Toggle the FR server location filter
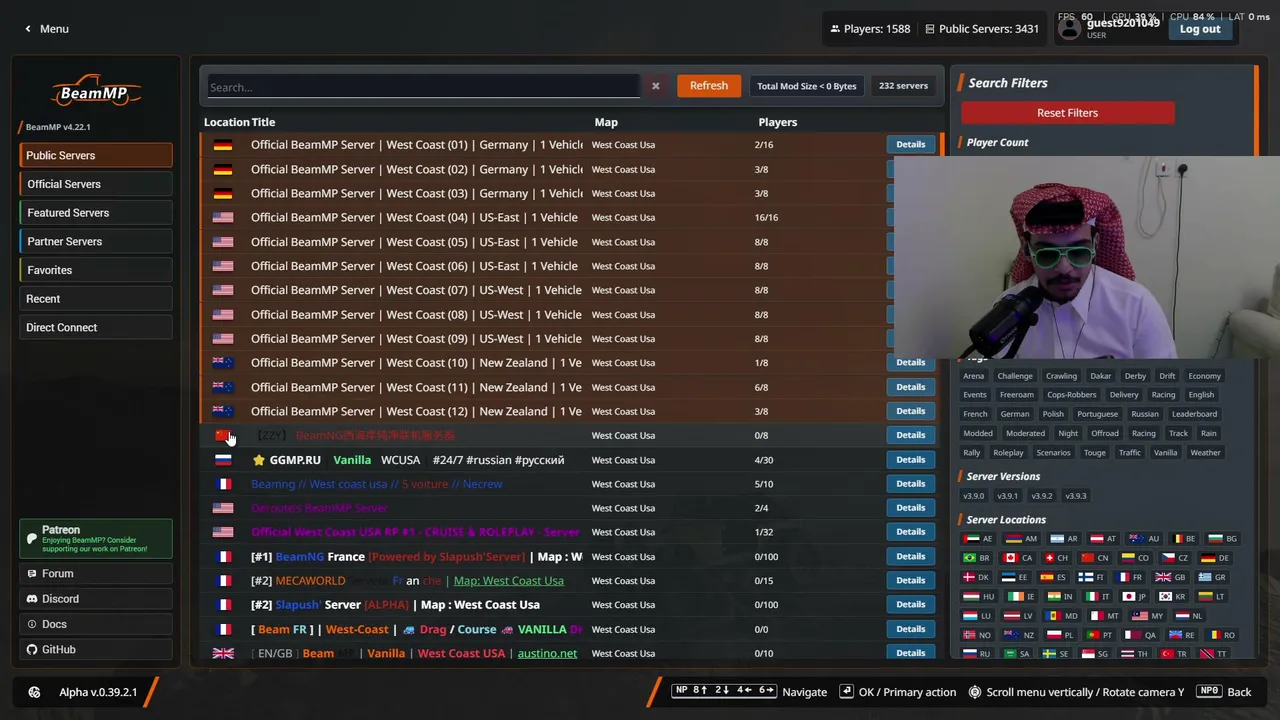Viewport: 1280px width, 720px height. click(x=1130, y=578)
